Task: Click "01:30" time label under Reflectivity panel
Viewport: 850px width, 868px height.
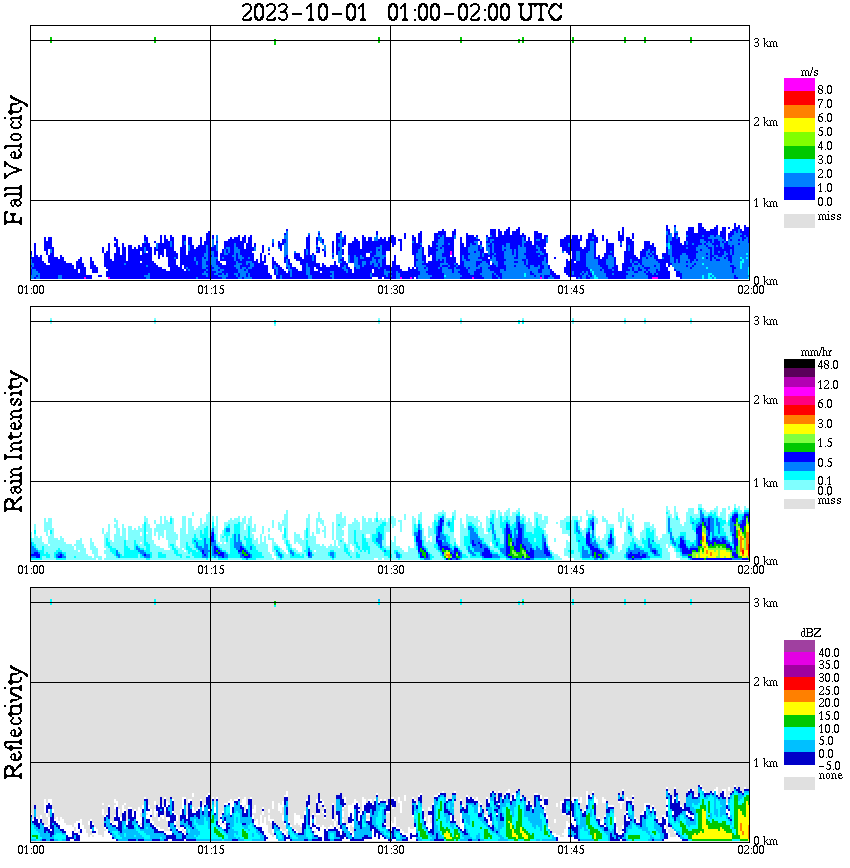Action: pyautogui.click(x=391, y=850)
